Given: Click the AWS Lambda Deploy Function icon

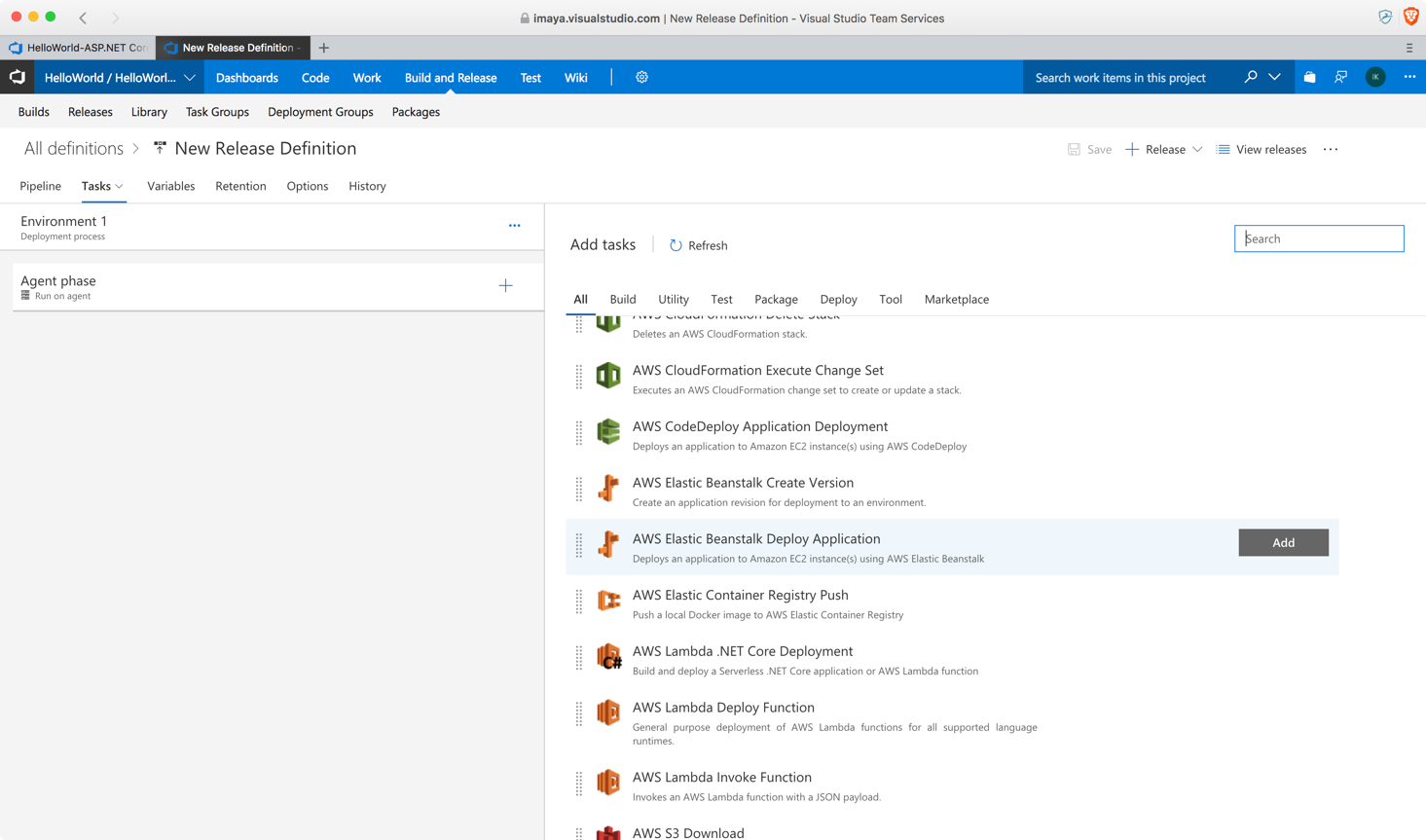Looking at the screenshot, I should [608, 712].
